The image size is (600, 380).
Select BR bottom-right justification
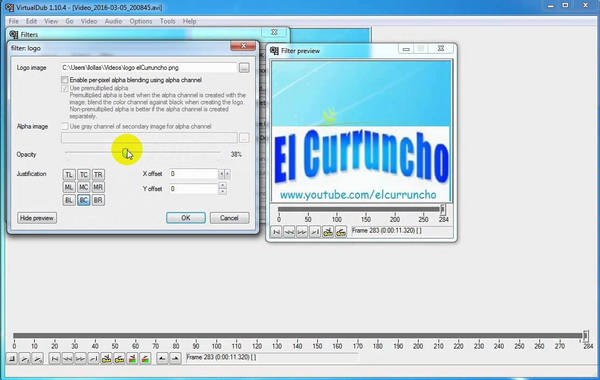tap(98, 200)
